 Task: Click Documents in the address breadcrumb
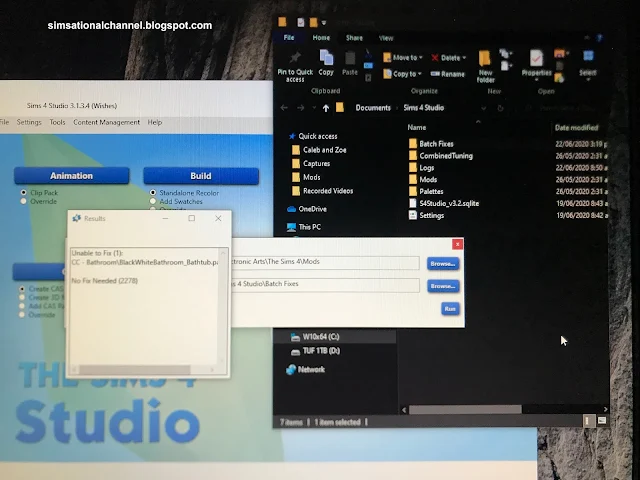coord(373,108)
